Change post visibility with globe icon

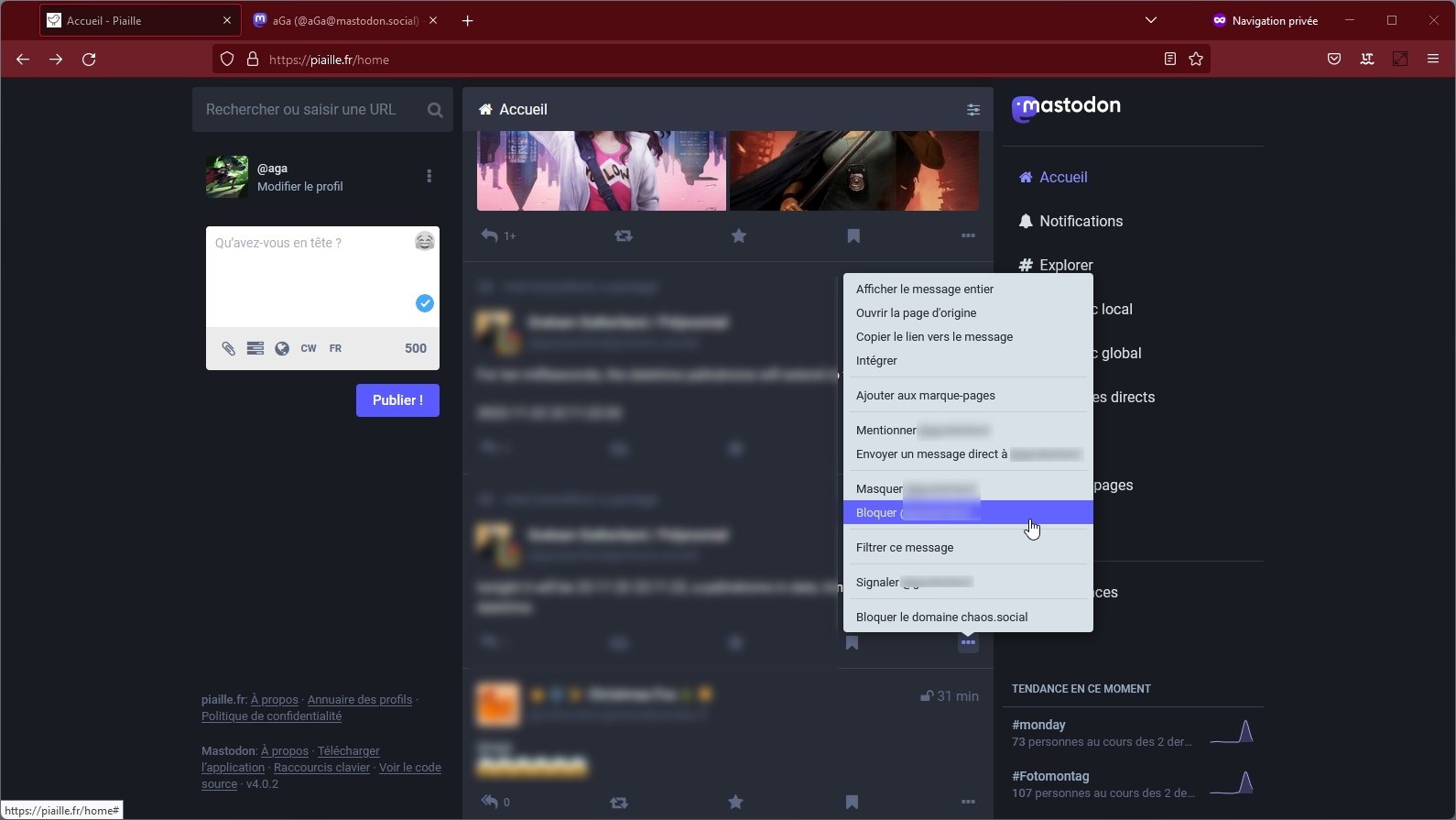pyautogui.click(x=282, y=348)
